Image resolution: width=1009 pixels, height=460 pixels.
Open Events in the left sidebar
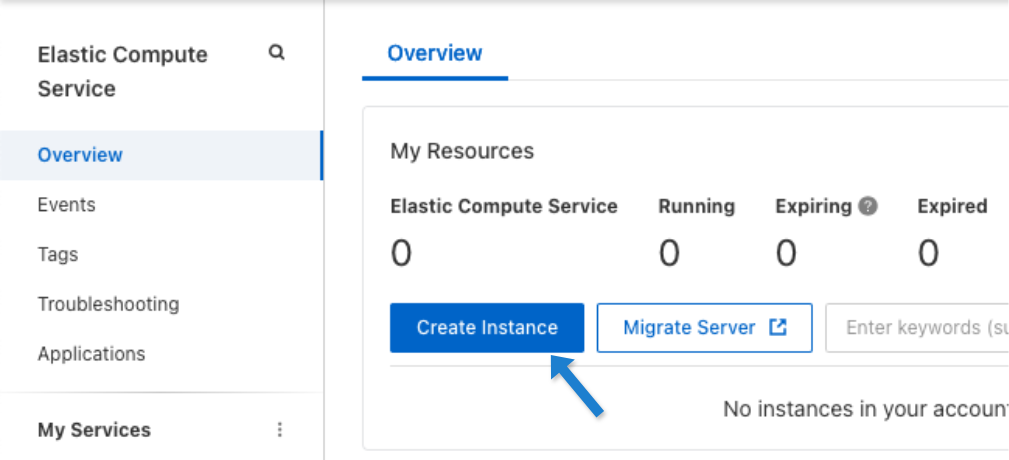click(66, 205)
